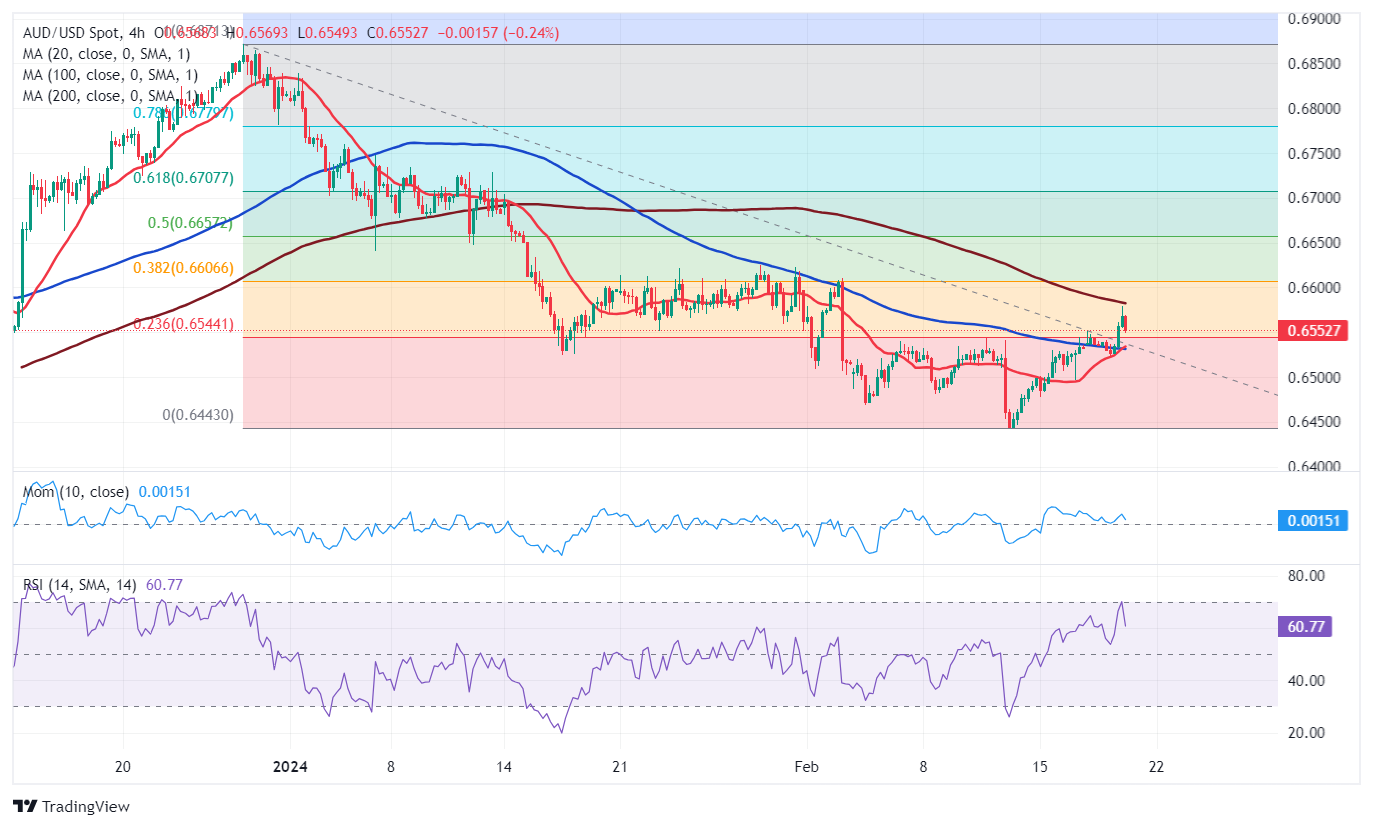The height and width of the screenshot is (828, 1373).
Task: Click the 15 date label on time axis
Action: click(x=1040, y=768)
